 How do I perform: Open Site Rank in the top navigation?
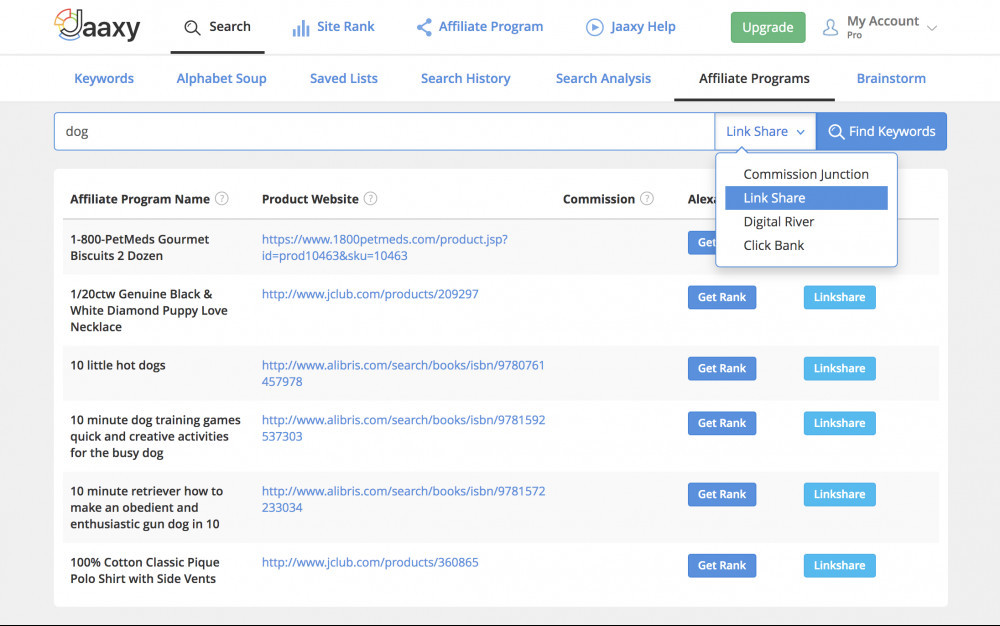tap(333, 27)
